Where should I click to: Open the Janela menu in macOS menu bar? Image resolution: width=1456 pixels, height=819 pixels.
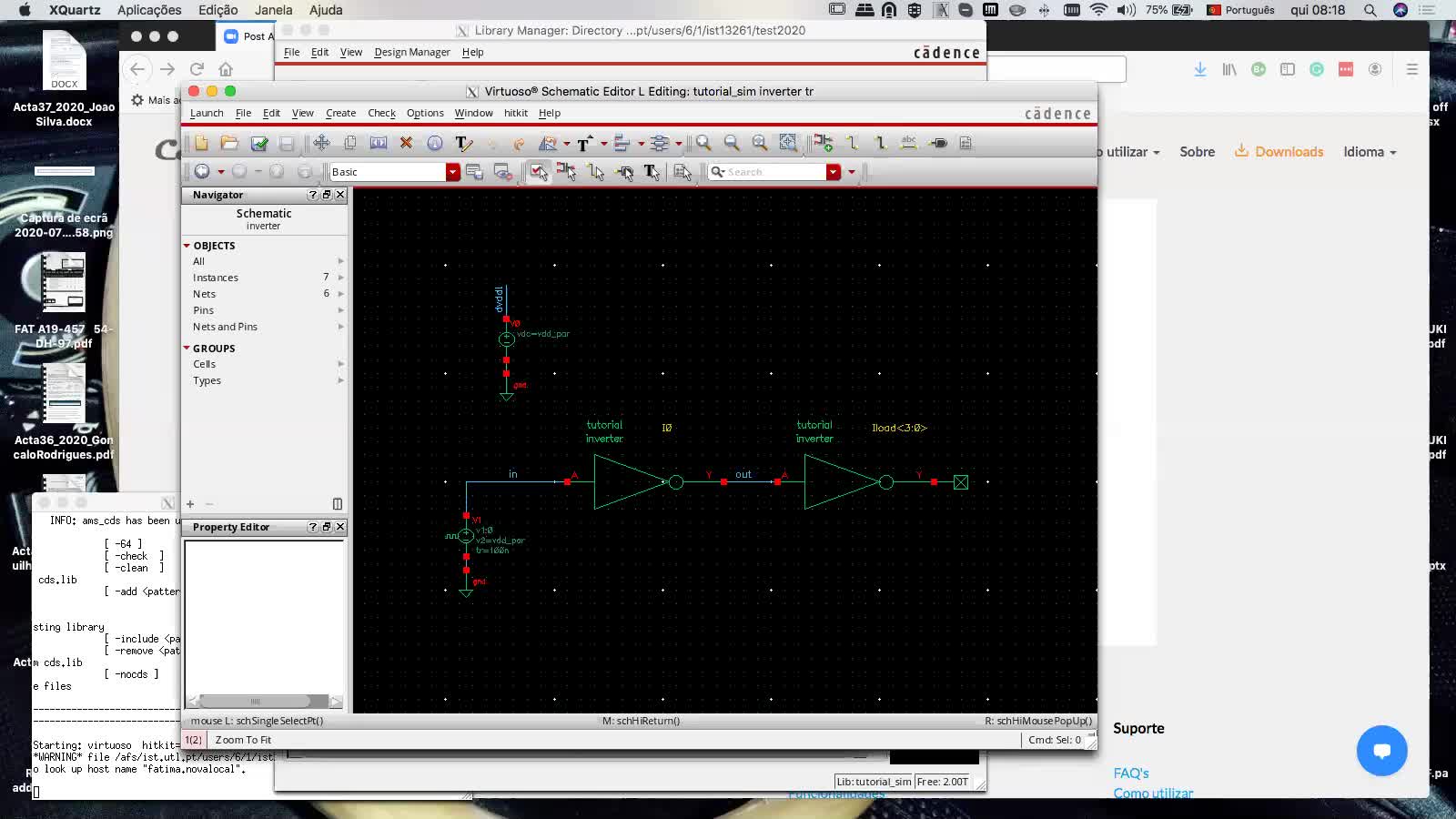tap(273, 10)
